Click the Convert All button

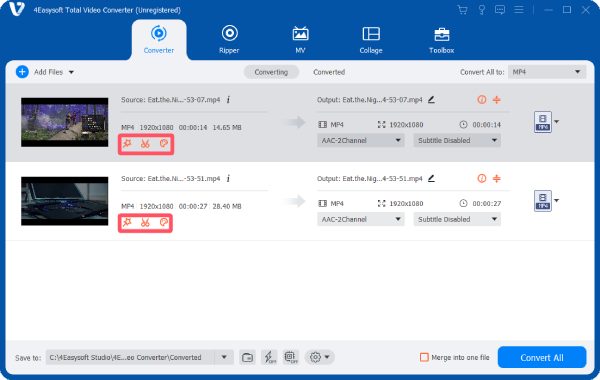click(542, 357)
